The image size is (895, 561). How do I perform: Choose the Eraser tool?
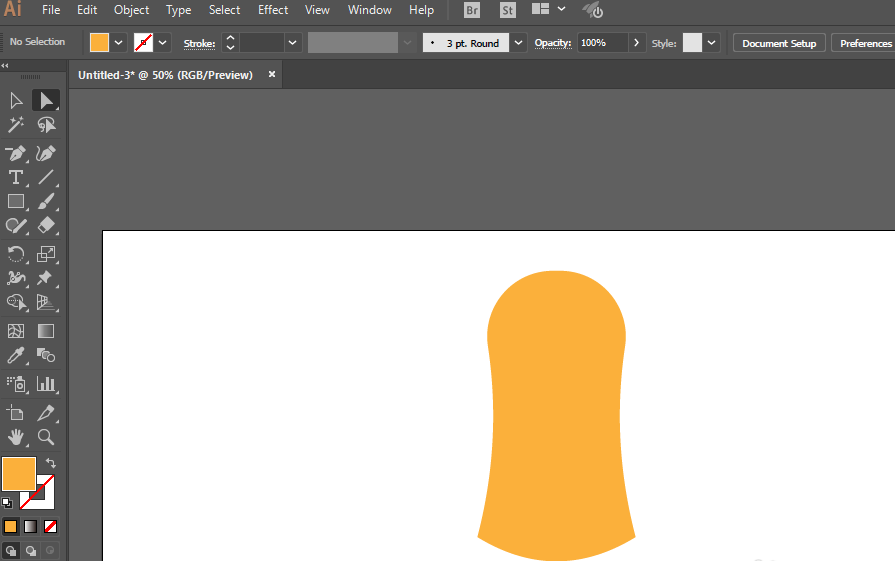pyautogui.click(x=46, y=225)
